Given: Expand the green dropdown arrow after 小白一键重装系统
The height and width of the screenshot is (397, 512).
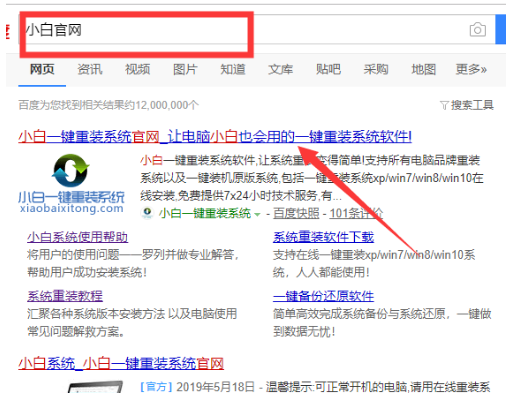Looking at the screenshot, I should click(x=257, y=214).
